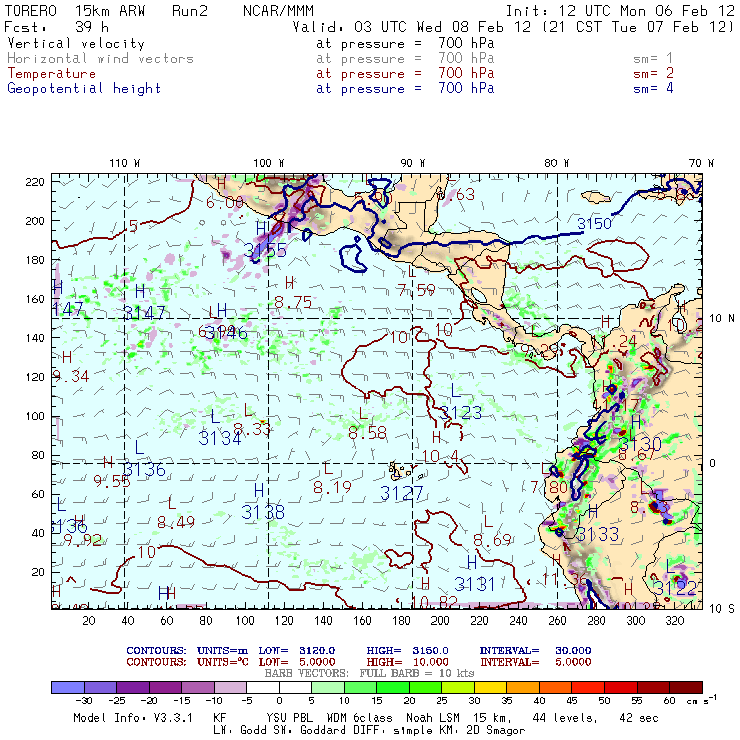Click the yellow swatch between 30 and 35
740x740 pixels.
coord(490,687)
